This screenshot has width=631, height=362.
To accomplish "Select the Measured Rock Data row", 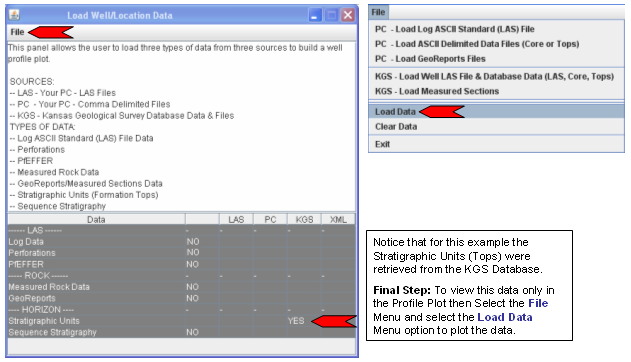I will pyautogui.click(x=181, y=287).
